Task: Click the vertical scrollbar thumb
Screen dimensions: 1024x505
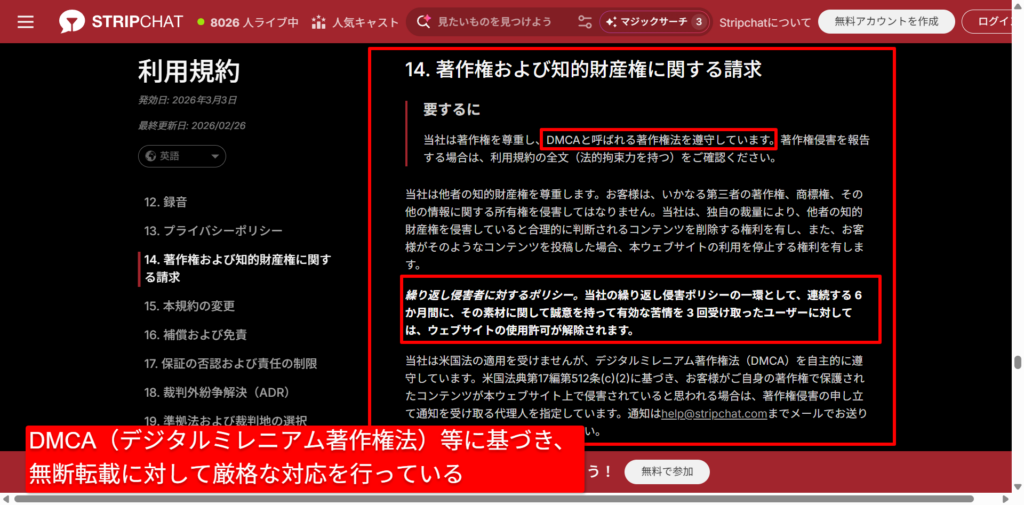Action: 1017,363
